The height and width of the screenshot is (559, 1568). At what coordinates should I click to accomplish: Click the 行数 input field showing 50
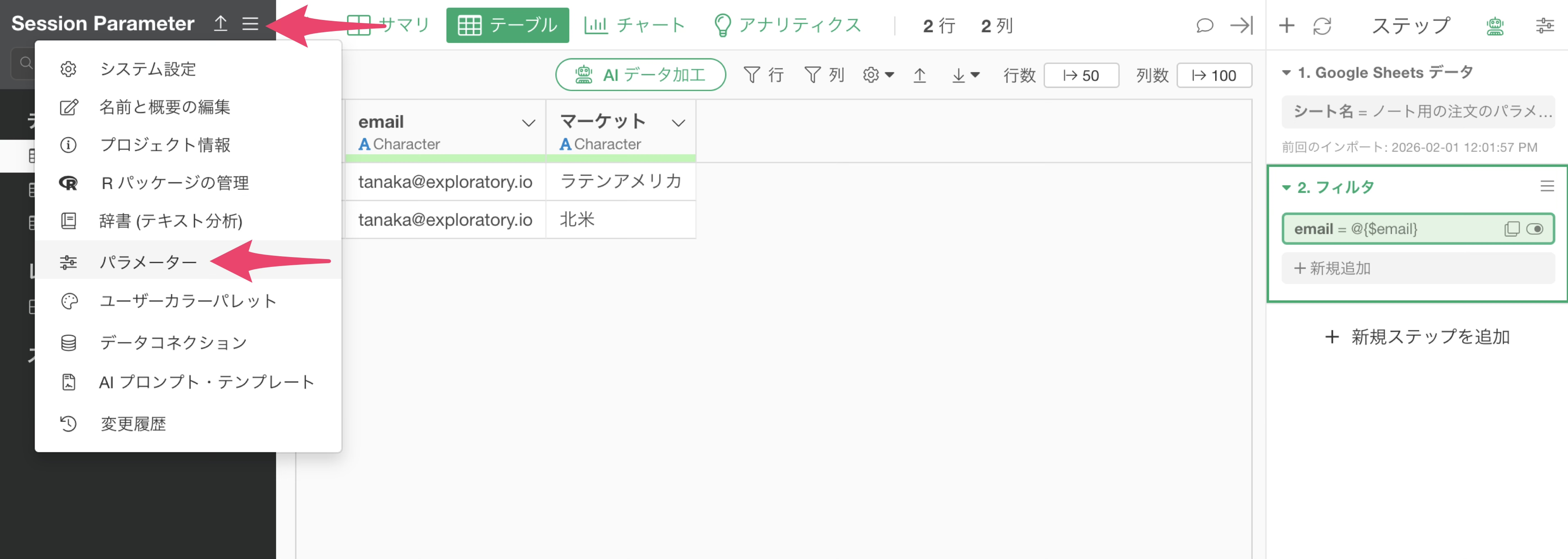point(1081,75)
